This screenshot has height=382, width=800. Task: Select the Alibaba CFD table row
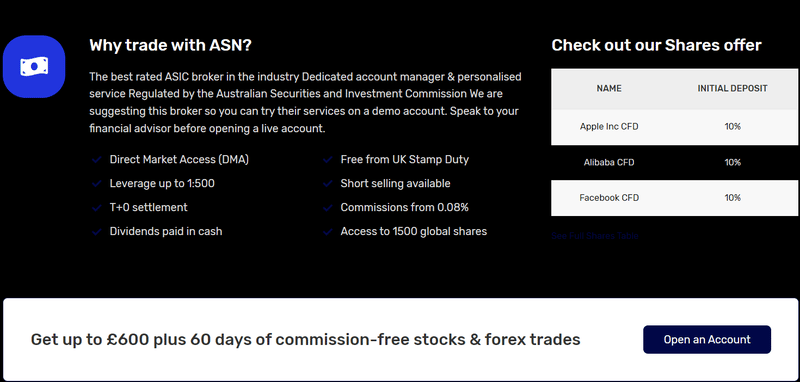674,163
